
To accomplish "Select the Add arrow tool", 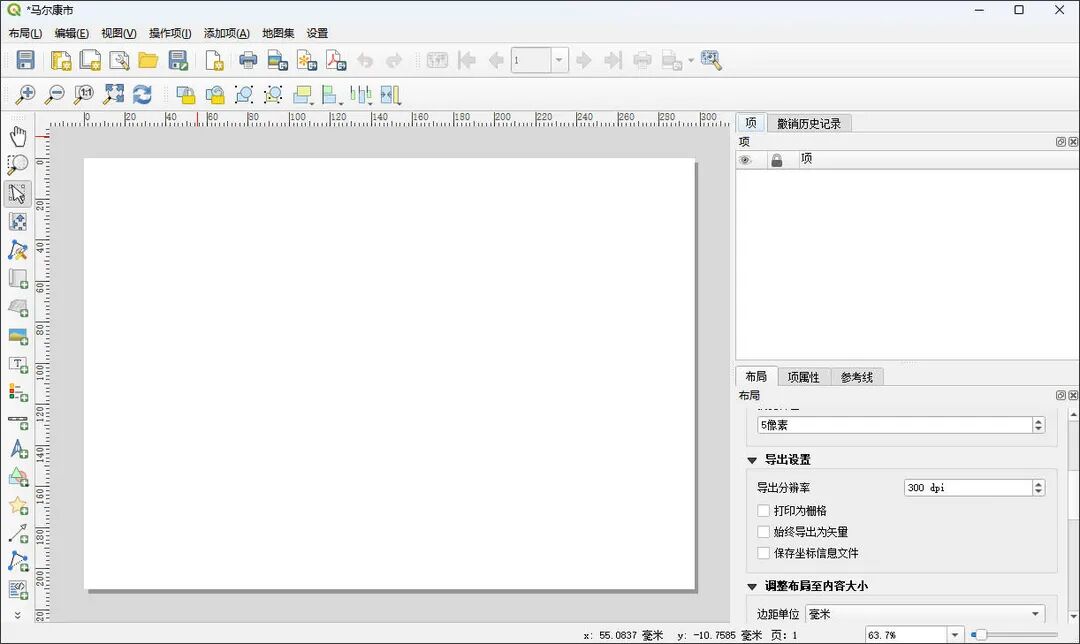I will (x=18, y=534).
